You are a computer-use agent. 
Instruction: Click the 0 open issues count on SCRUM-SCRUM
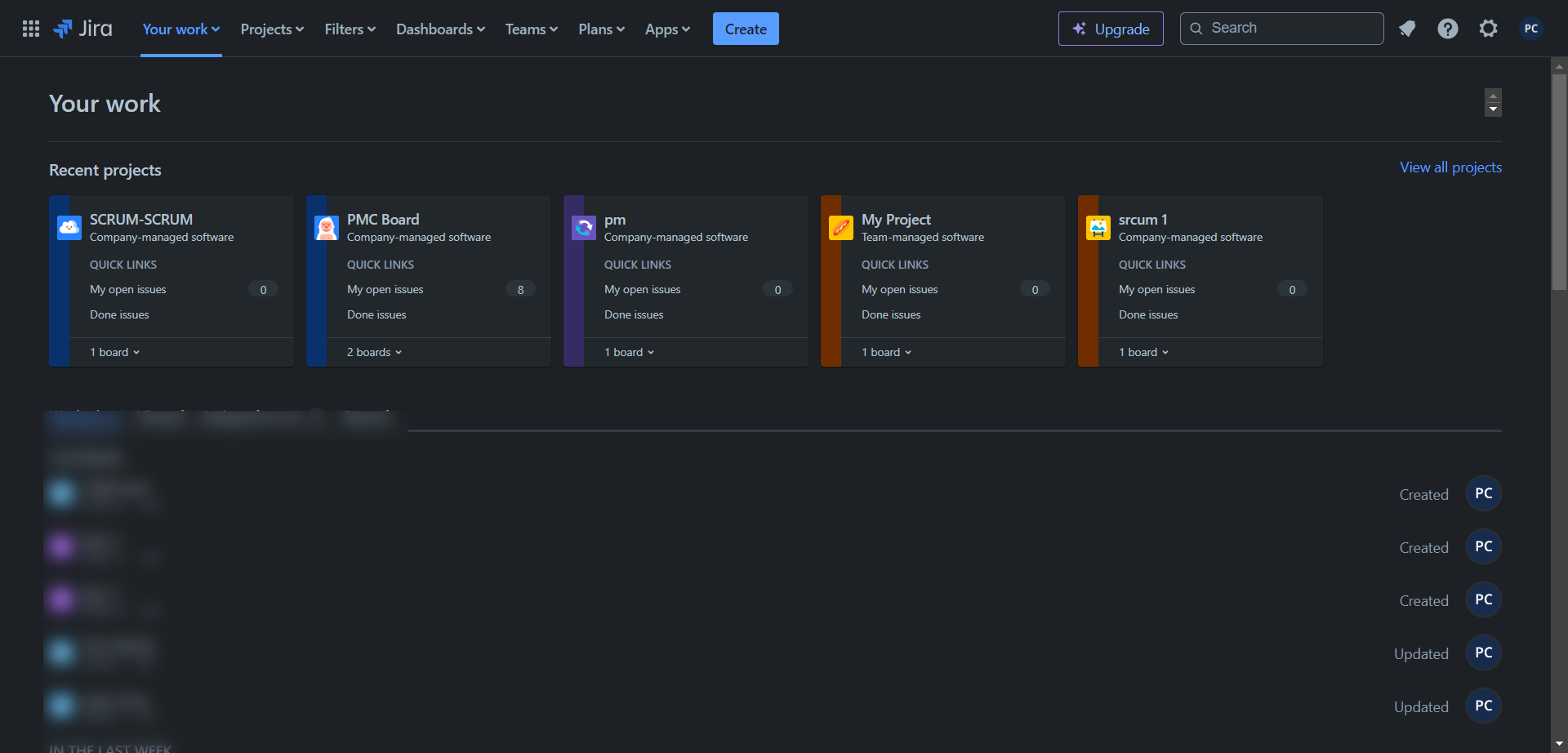(x=263, y=289)
